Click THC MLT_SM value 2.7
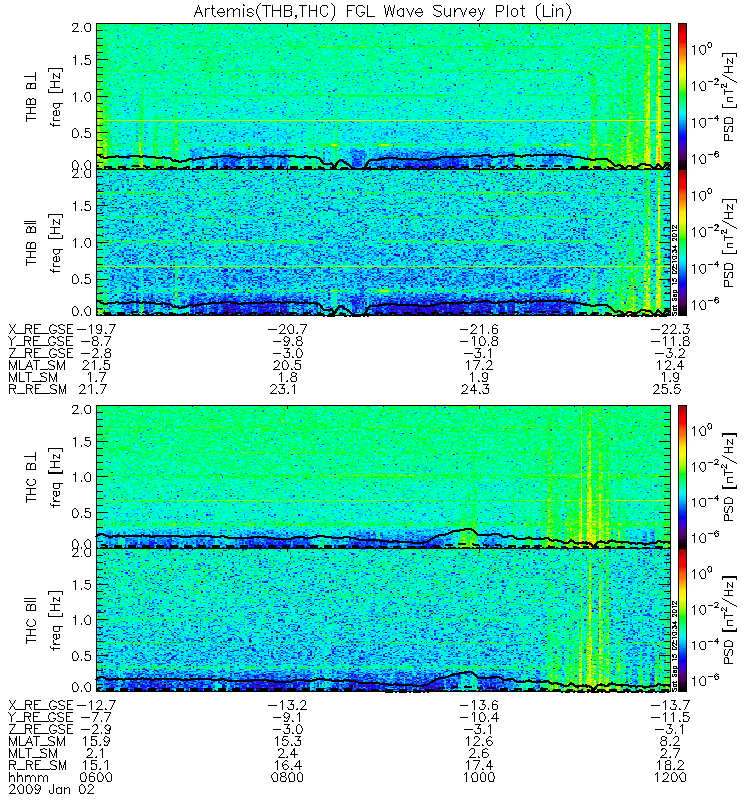The image size is (750, 800). [670, 753]
